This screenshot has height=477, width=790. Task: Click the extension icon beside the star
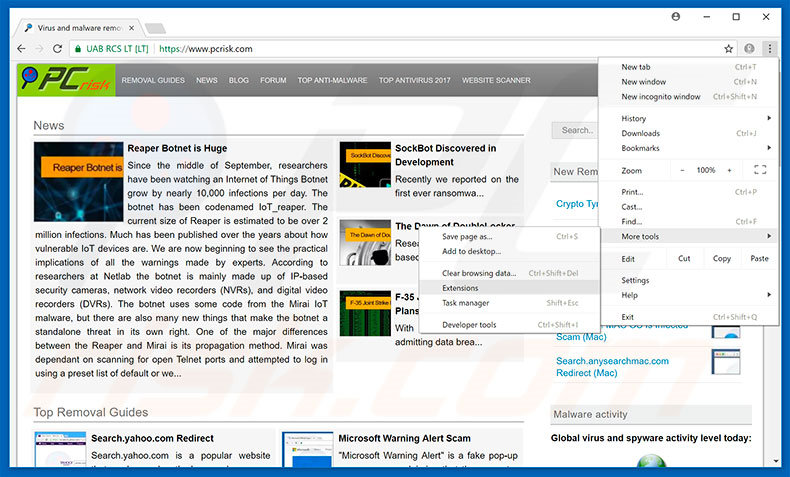(x=749, y=48)
